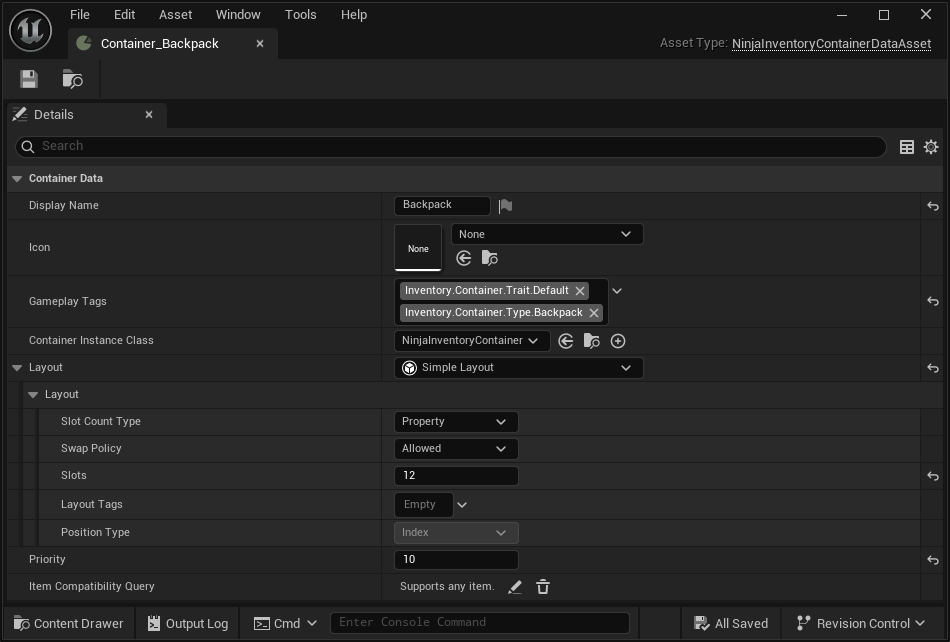
Task: Open property matrix table view icon
Action: click(x=907, y=147)
